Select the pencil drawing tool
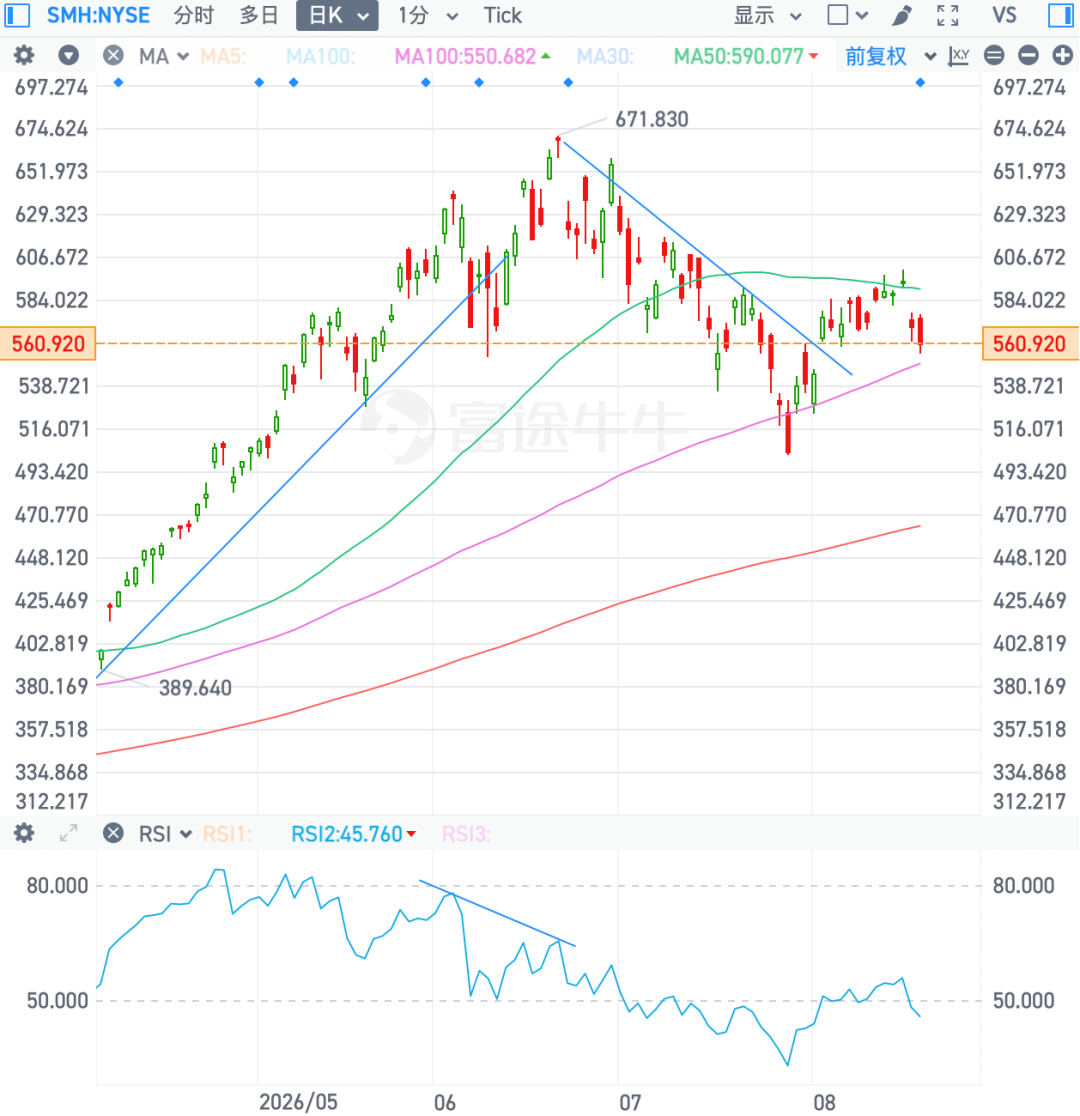The height and width of the screenshot is (1116, 1080). coord(901,15)
